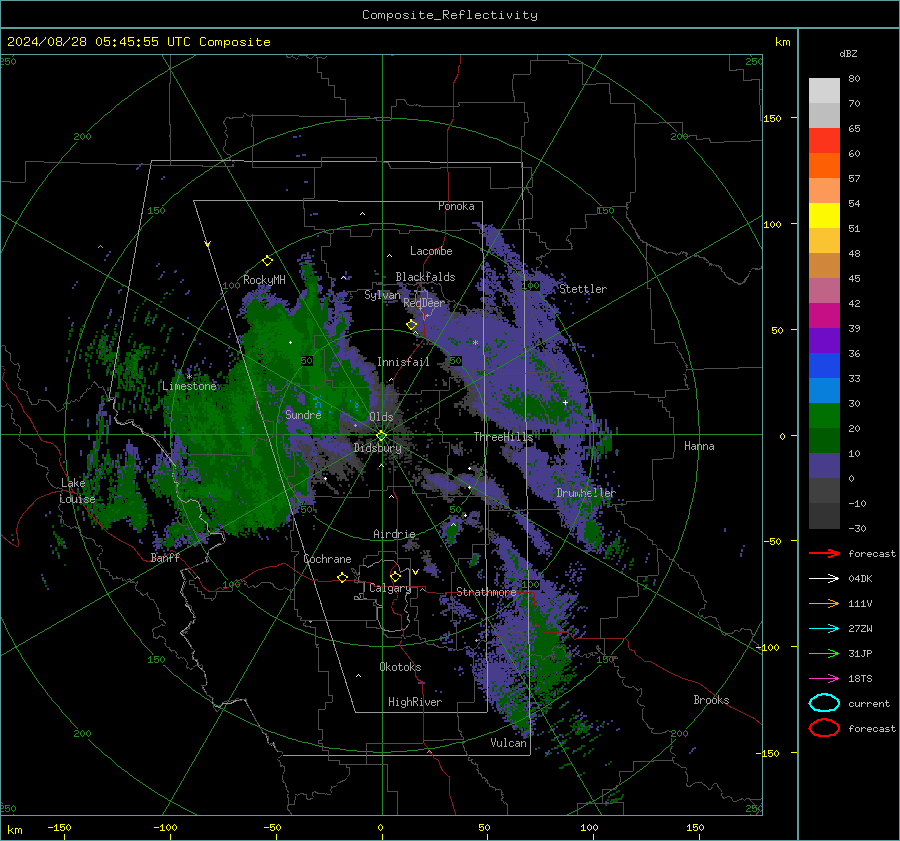Click the Sylvan label
900x841 pixels.
coord(382,295)
